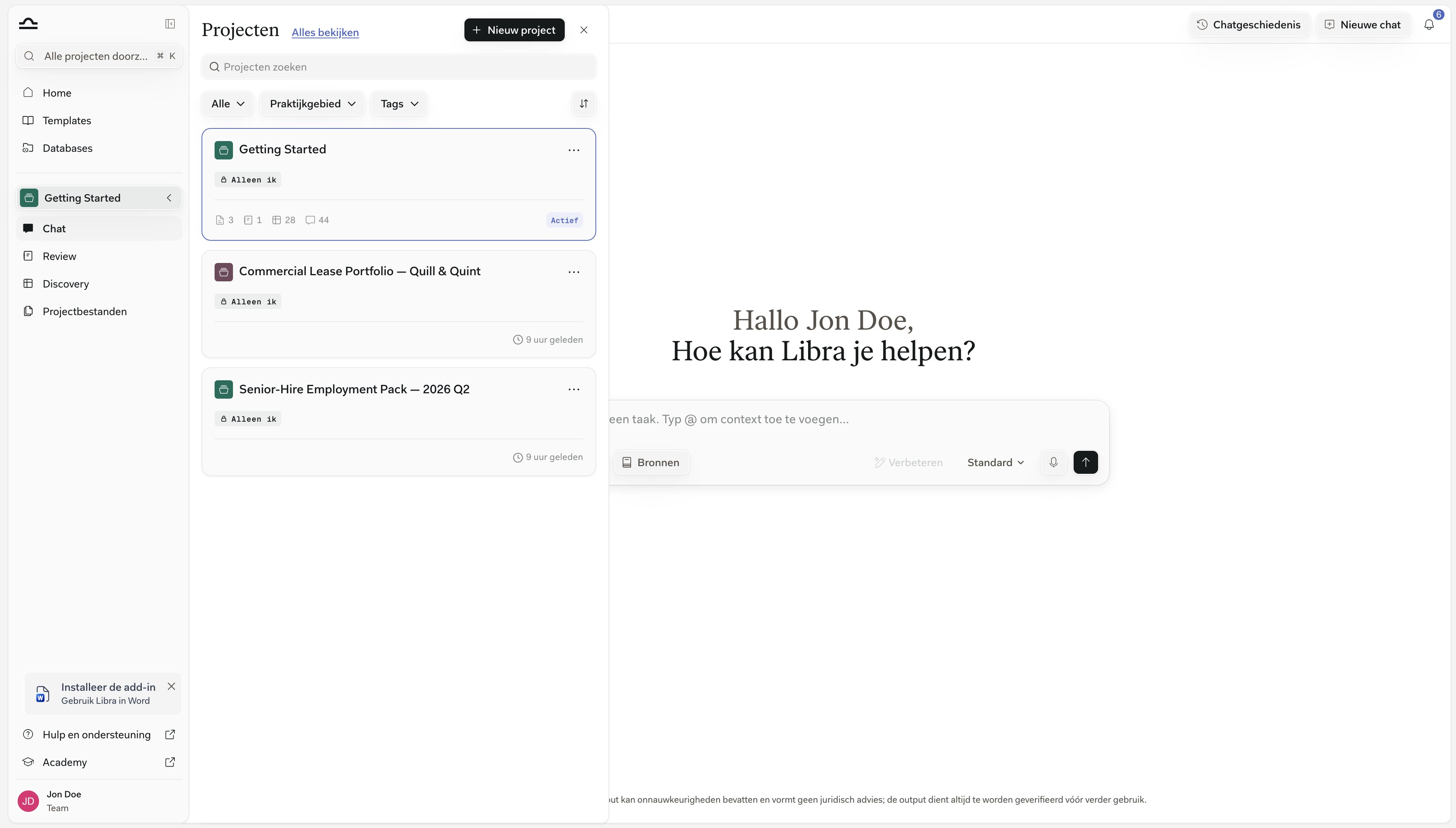This screenshot has width=1456, height=828.
Task: Click the Libra logo icon
Action: coord(28,23)
